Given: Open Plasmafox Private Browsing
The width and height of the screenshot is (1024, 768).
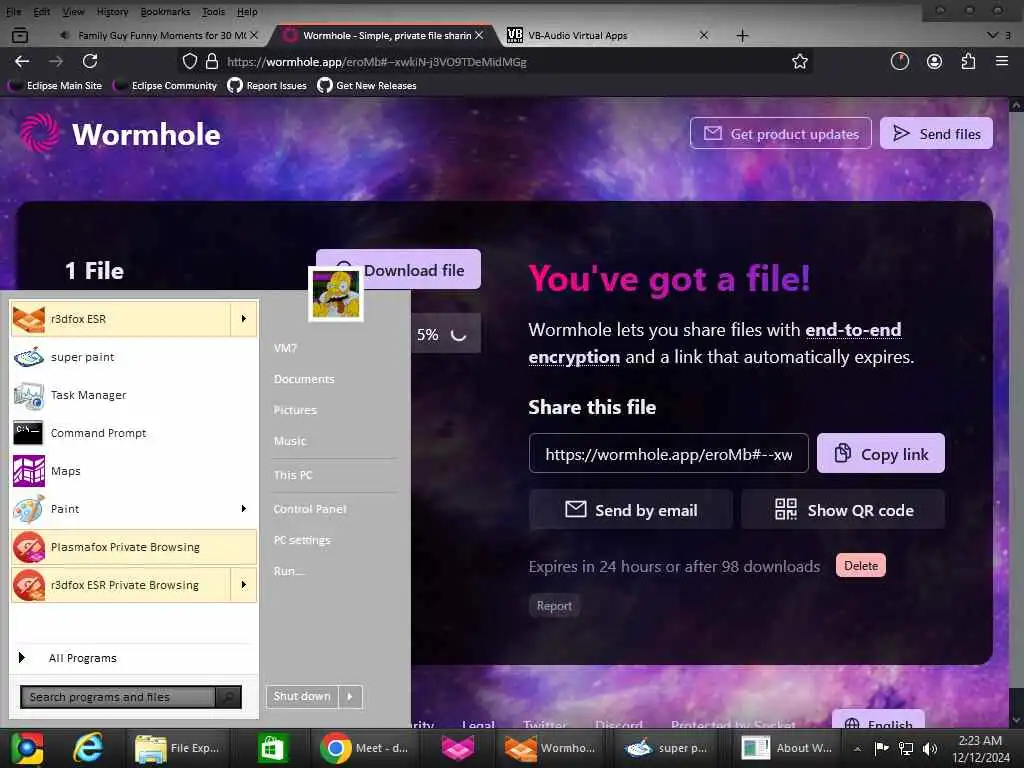Looking at the screenshot, I should point(134,547).
